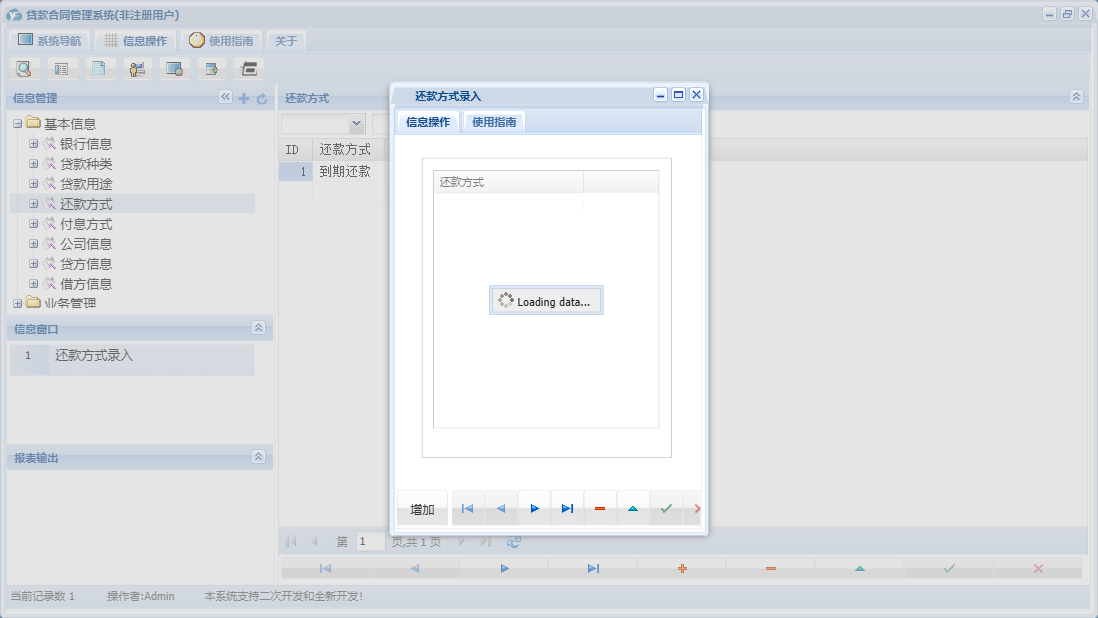This screenshot has width=1098, height=618.
Task: Maximize the 还款方式录入 dialog
Action: coord(678,94)
